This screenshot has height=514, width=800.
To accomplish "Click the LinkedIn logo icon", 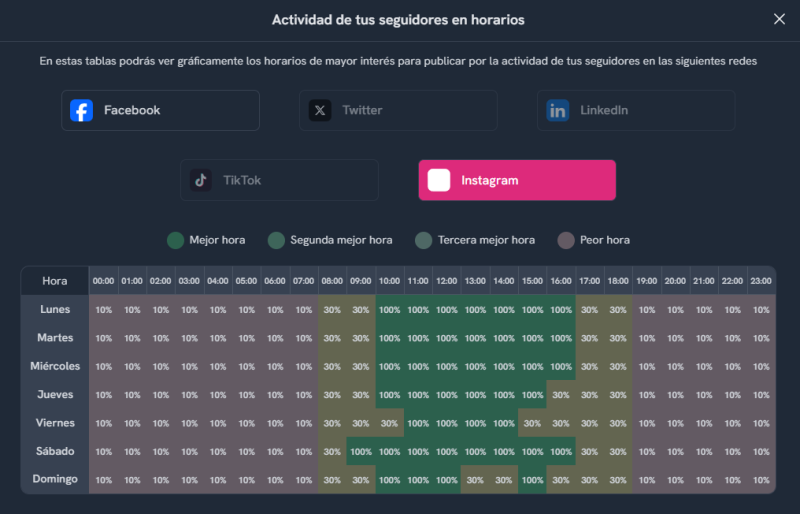I will click(558, 110).
